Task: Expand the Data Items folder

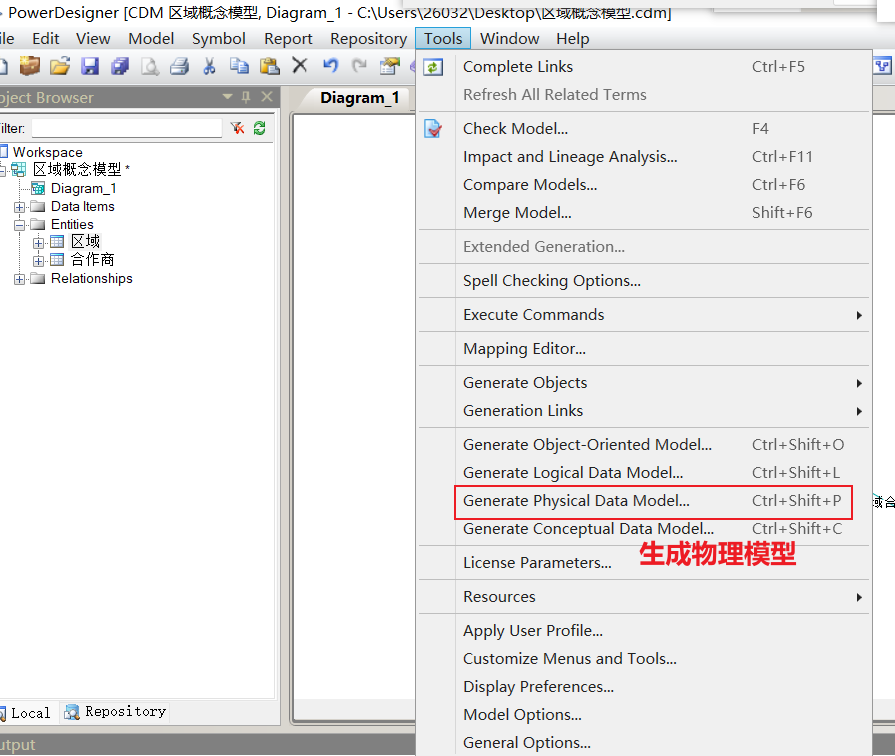Action: [19, 207]
